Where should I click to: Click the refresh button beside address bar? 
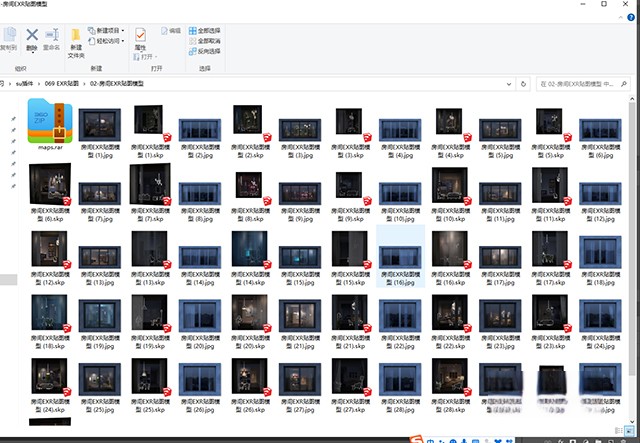tap(524, 84)
